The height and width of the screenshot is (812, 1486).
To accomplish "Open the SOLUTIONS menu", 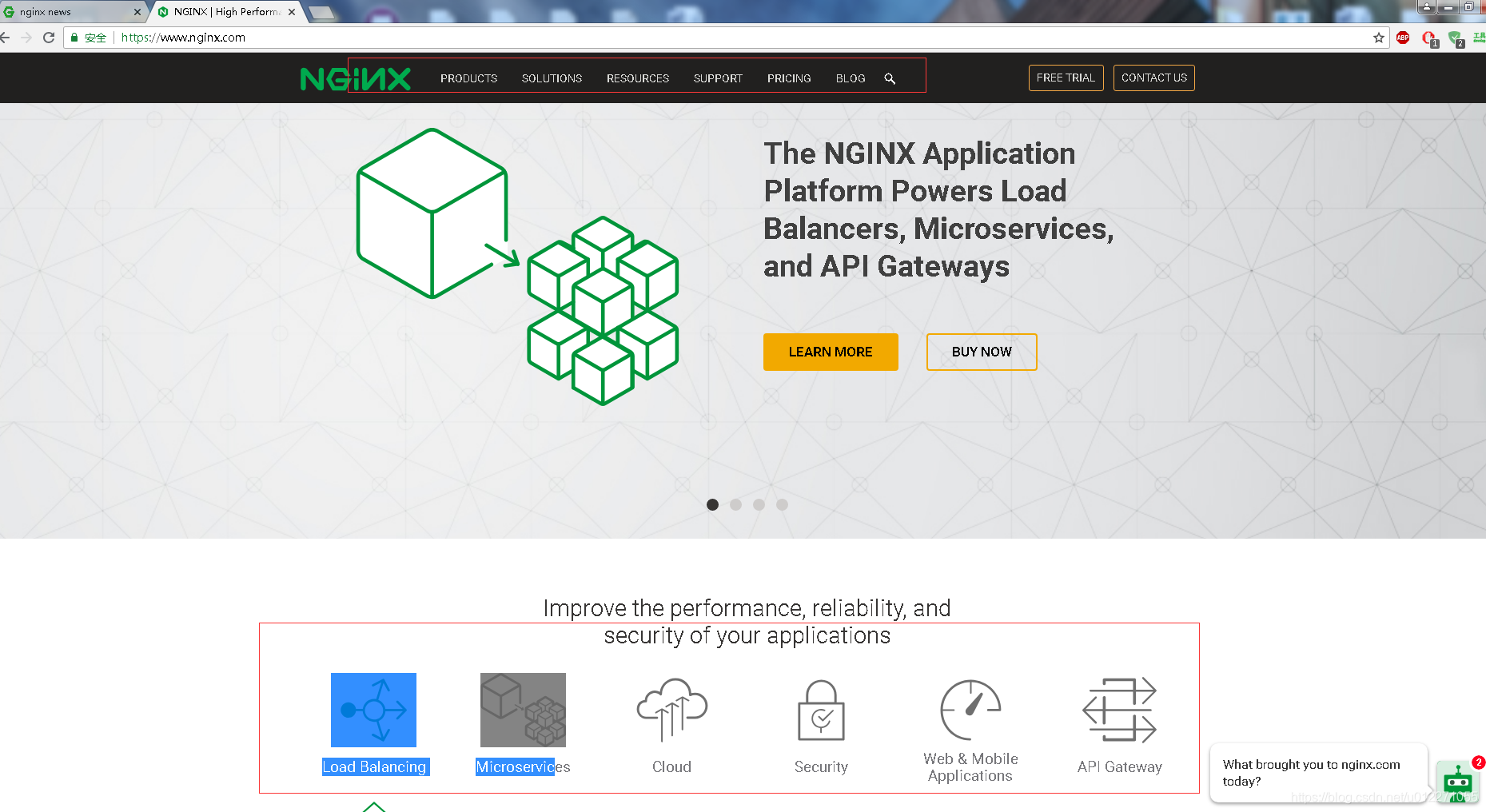I will tap(552, 78).
